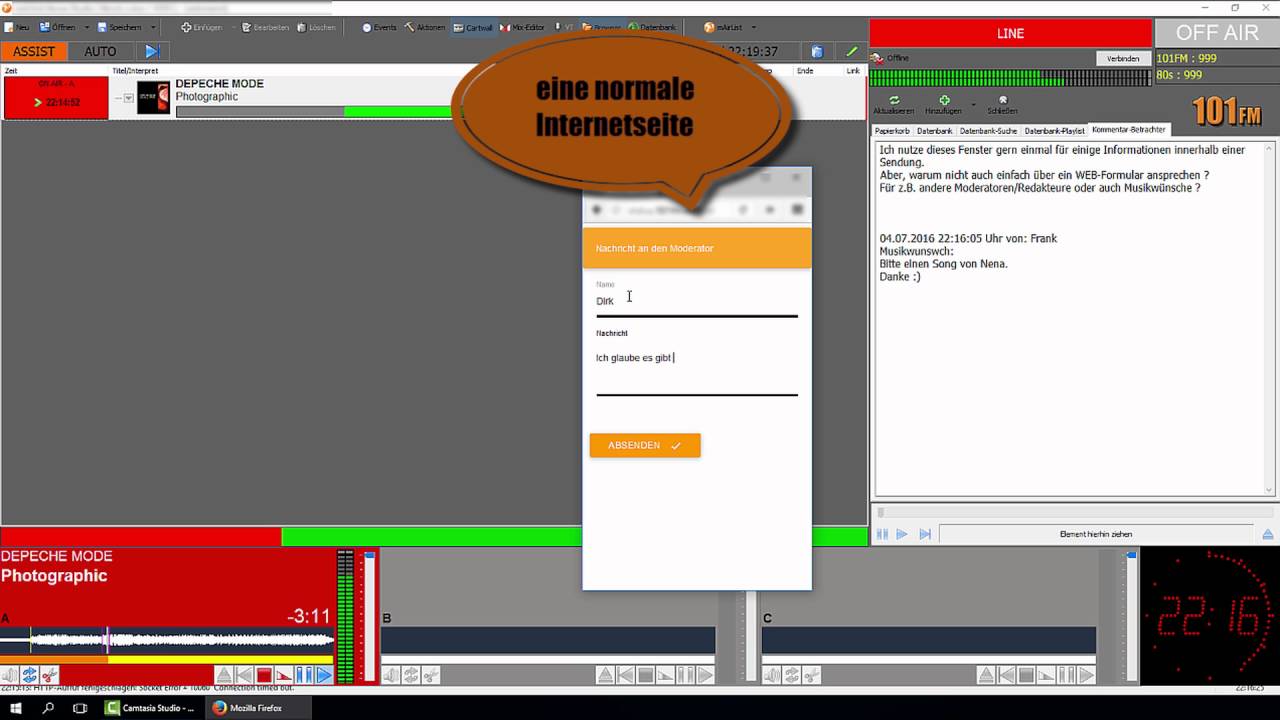This screenshot has width=1280, height=720.
Task: Switch to ASSIST mode
Action: coord(34,51)
